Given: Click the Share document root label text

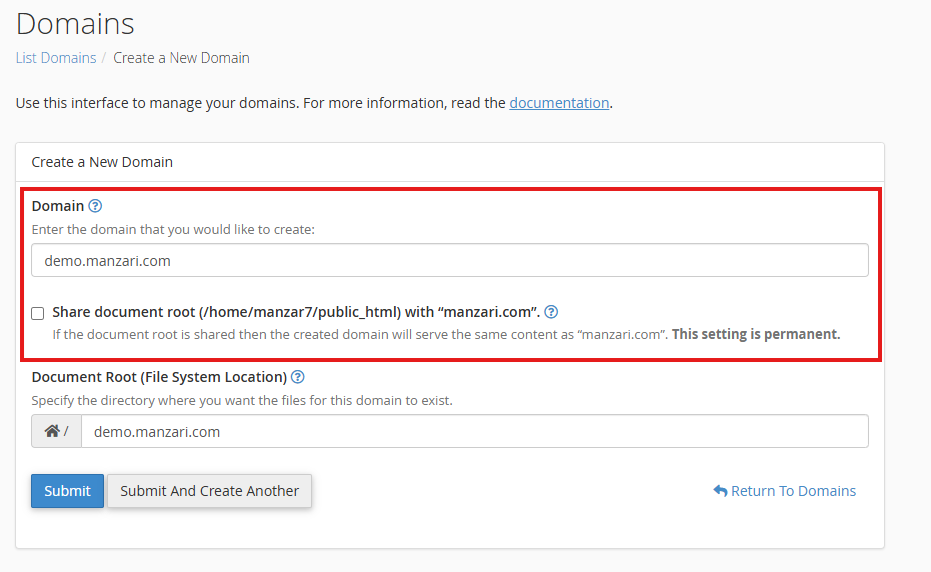Looking at the screenshot, I should coord(296,312).
